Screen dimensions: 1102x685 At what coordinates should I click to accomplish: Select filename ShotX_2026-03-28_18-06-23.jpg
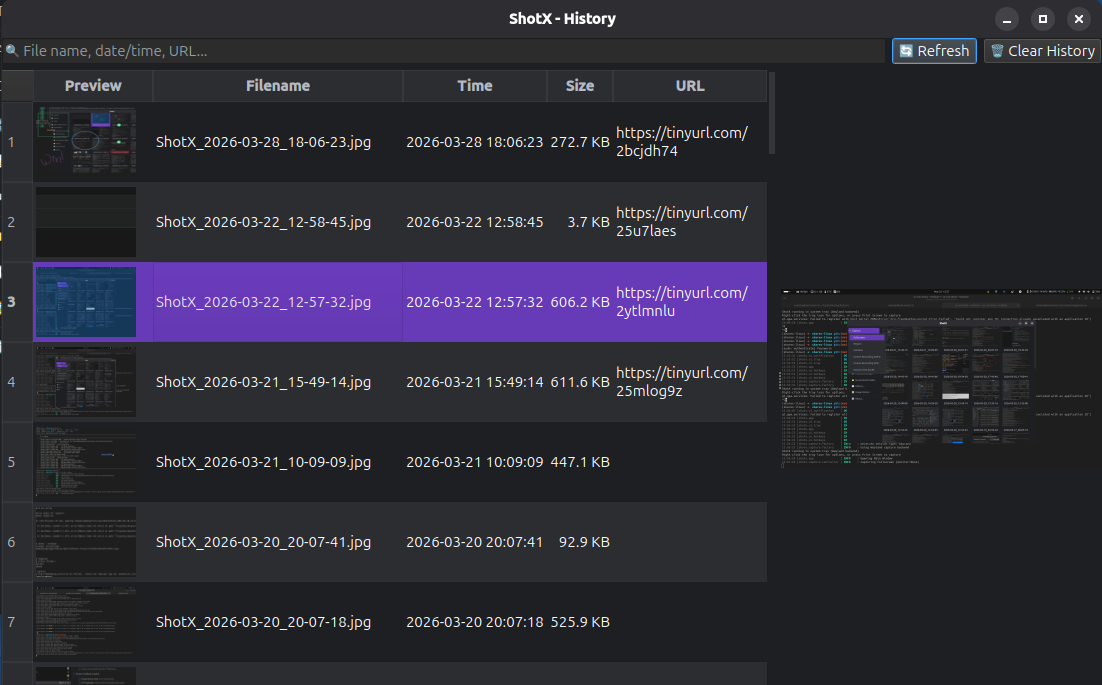tap(264, 142)
